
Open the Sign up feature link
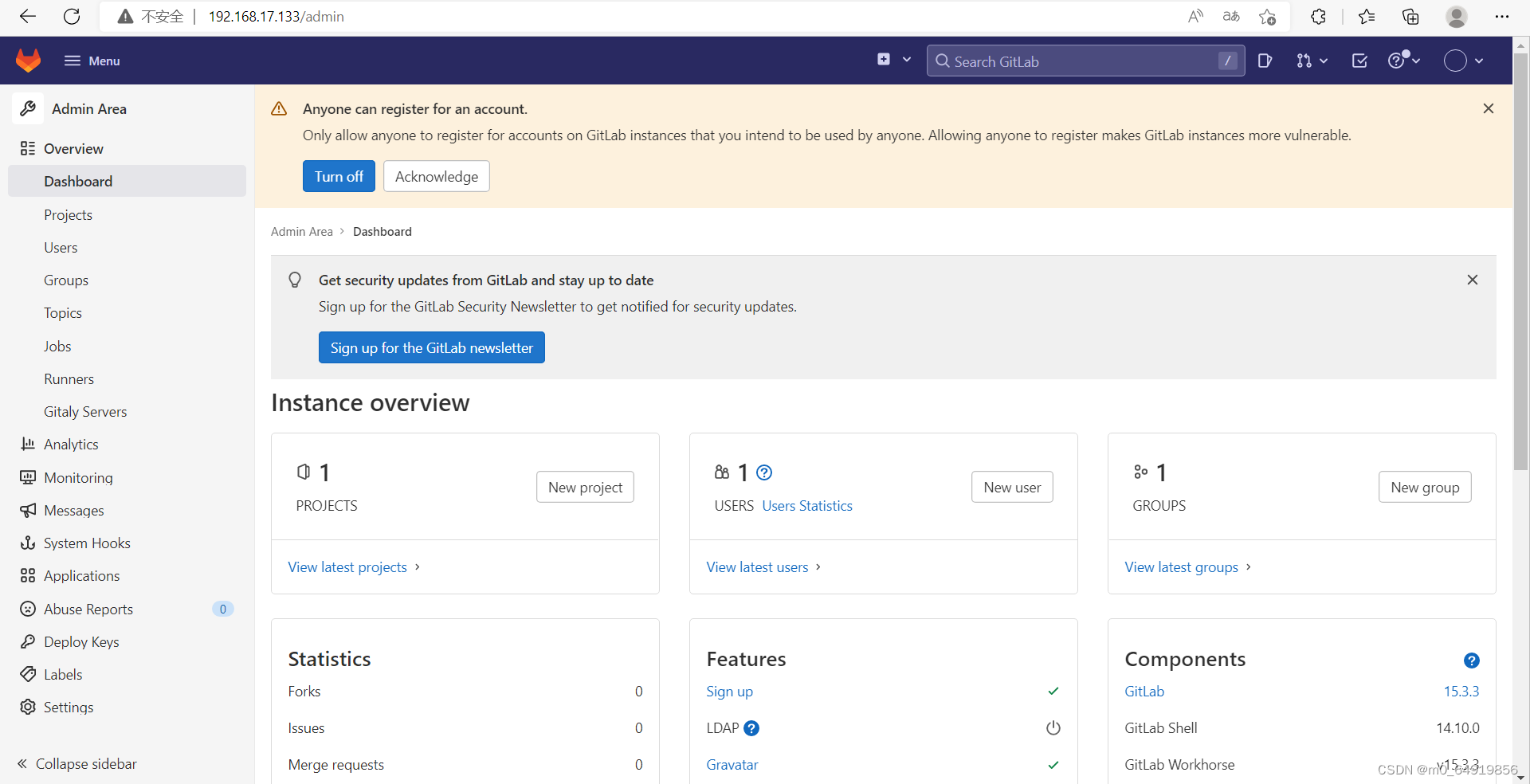point(729,691)
